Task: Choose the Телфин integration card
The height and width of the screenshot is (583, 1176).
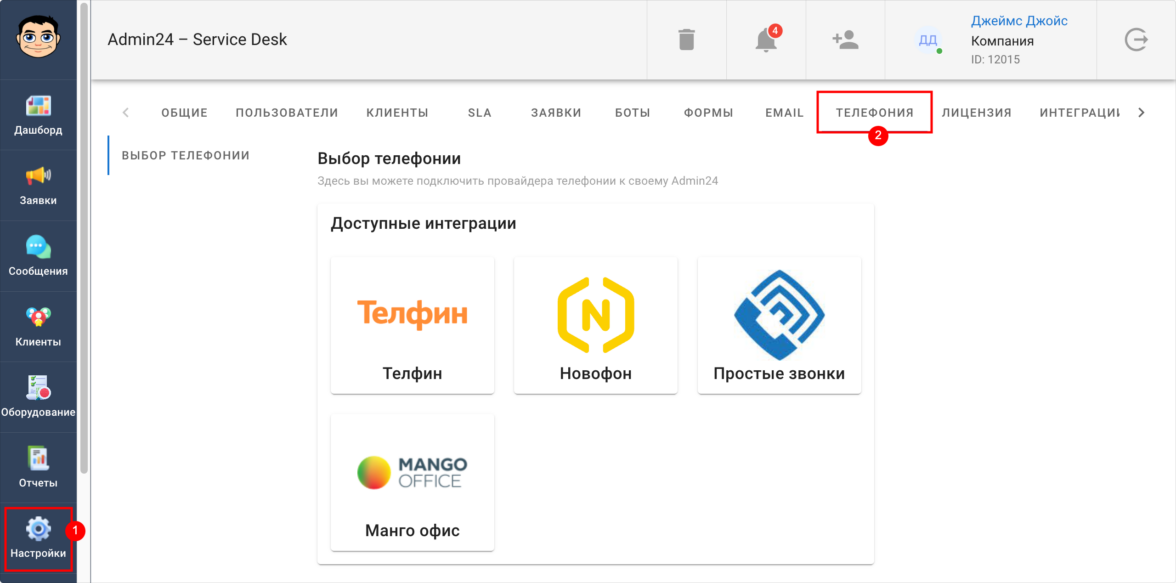Action: 412,325
